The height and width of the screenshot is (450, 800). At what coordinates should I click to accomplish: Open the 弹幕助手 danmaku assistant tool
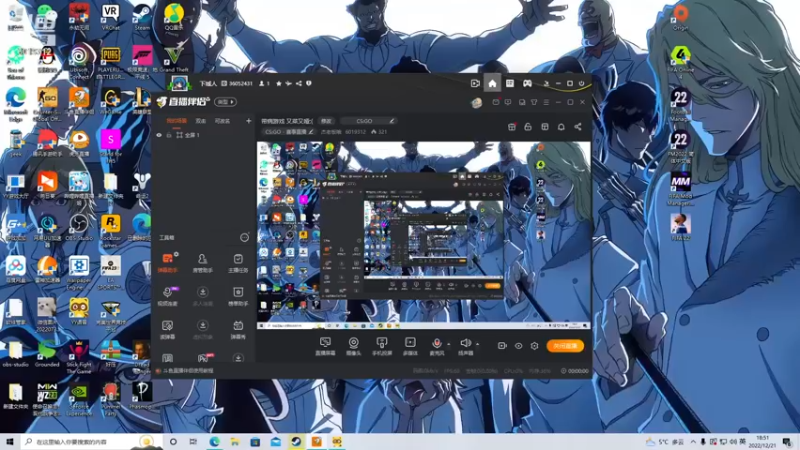[167, 263]
